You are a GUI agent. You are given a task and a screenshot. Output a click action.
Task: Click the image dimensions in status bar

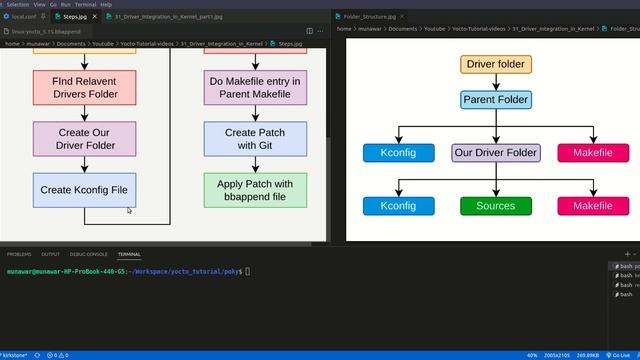[x=556, y=356]
